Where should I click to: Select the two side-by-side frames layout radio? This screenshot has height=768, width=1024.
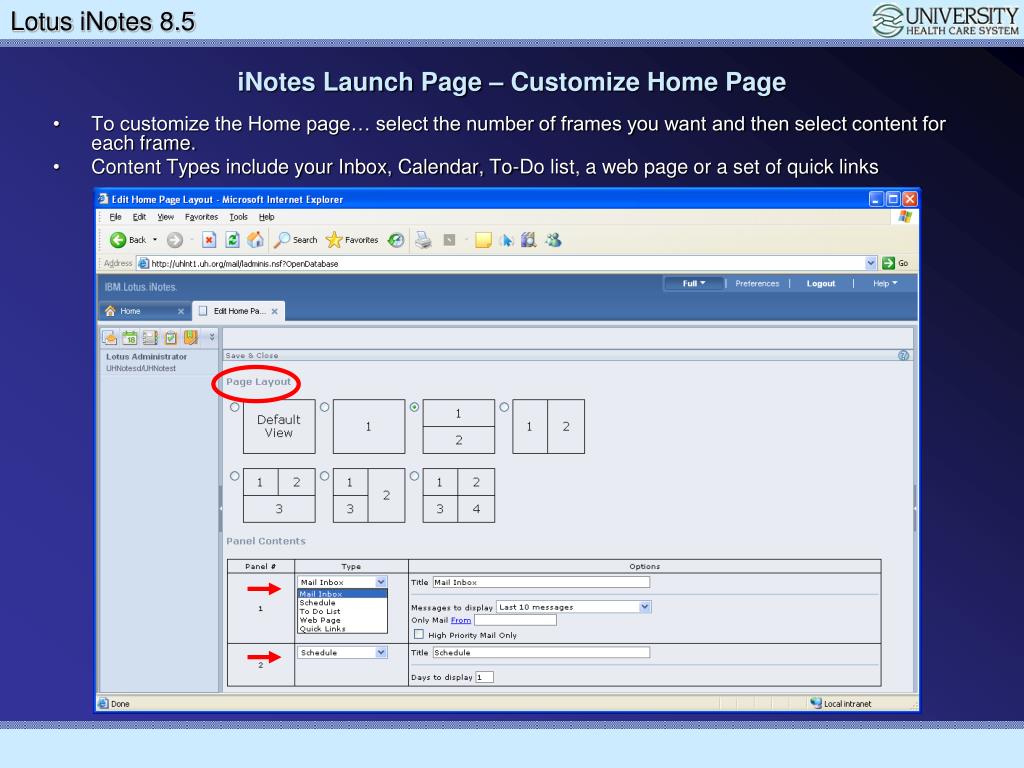click(504, 407)
